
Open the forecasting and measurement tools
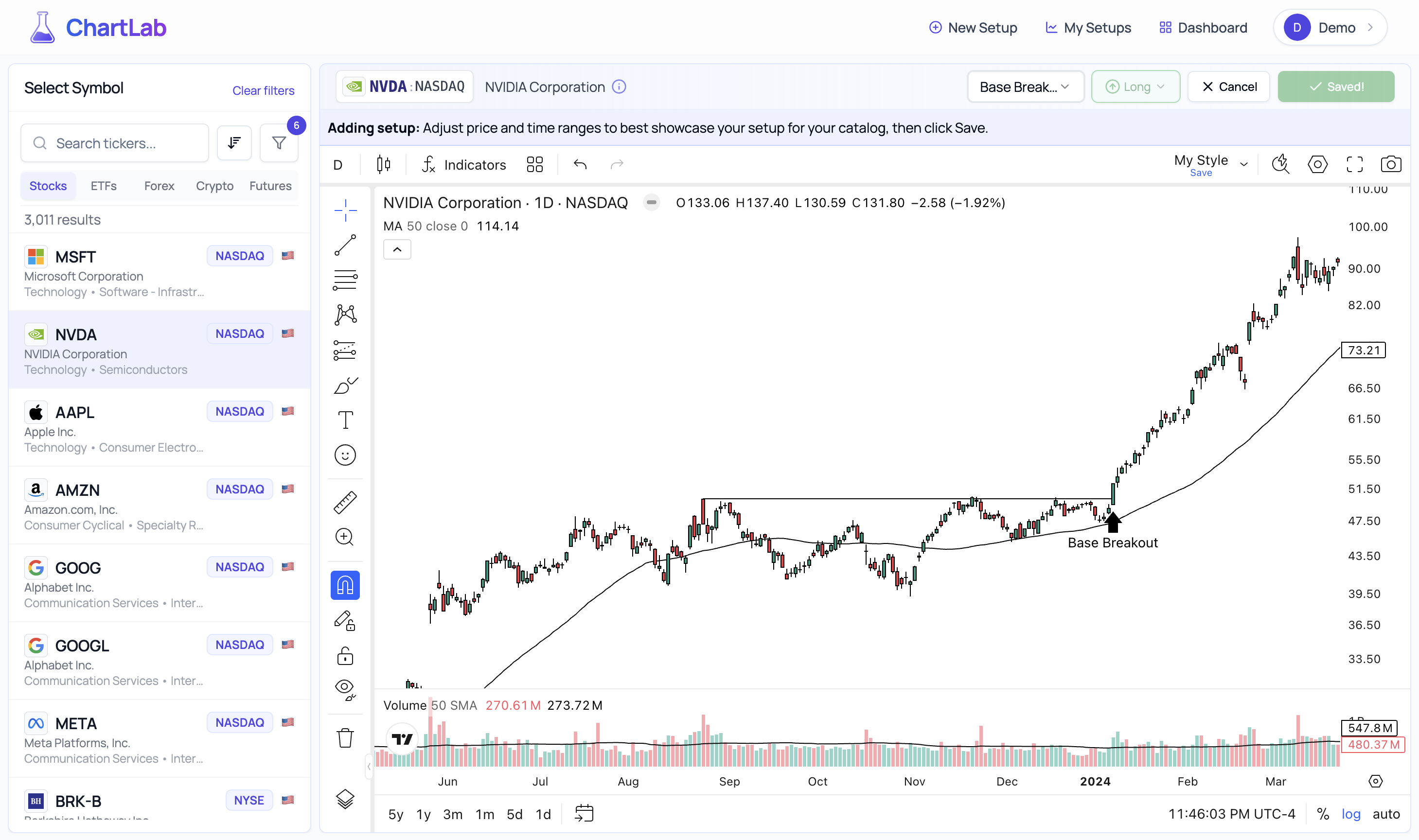pos(345,350)
